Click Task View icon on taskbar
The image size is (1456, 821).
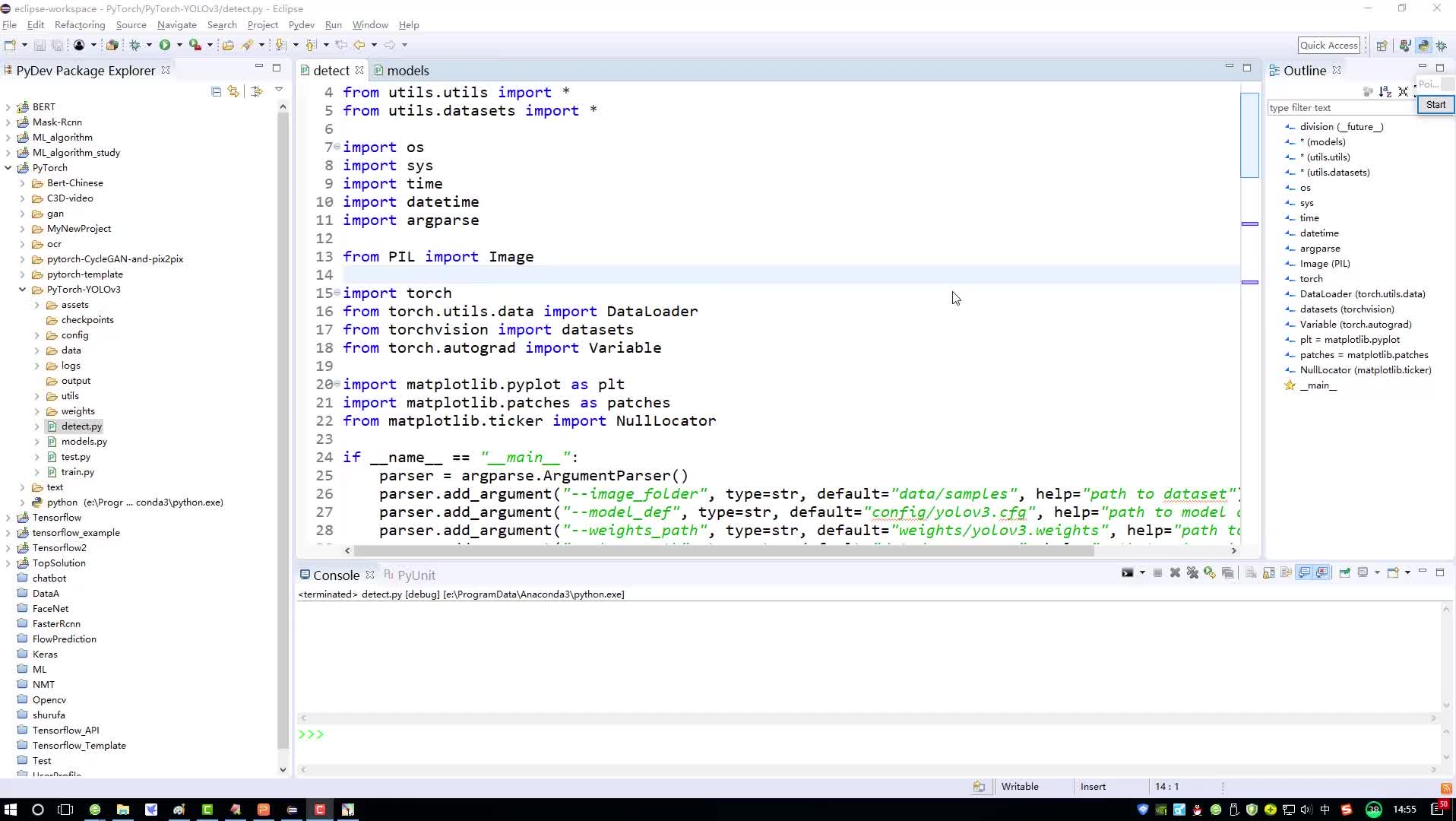(65, 810)
